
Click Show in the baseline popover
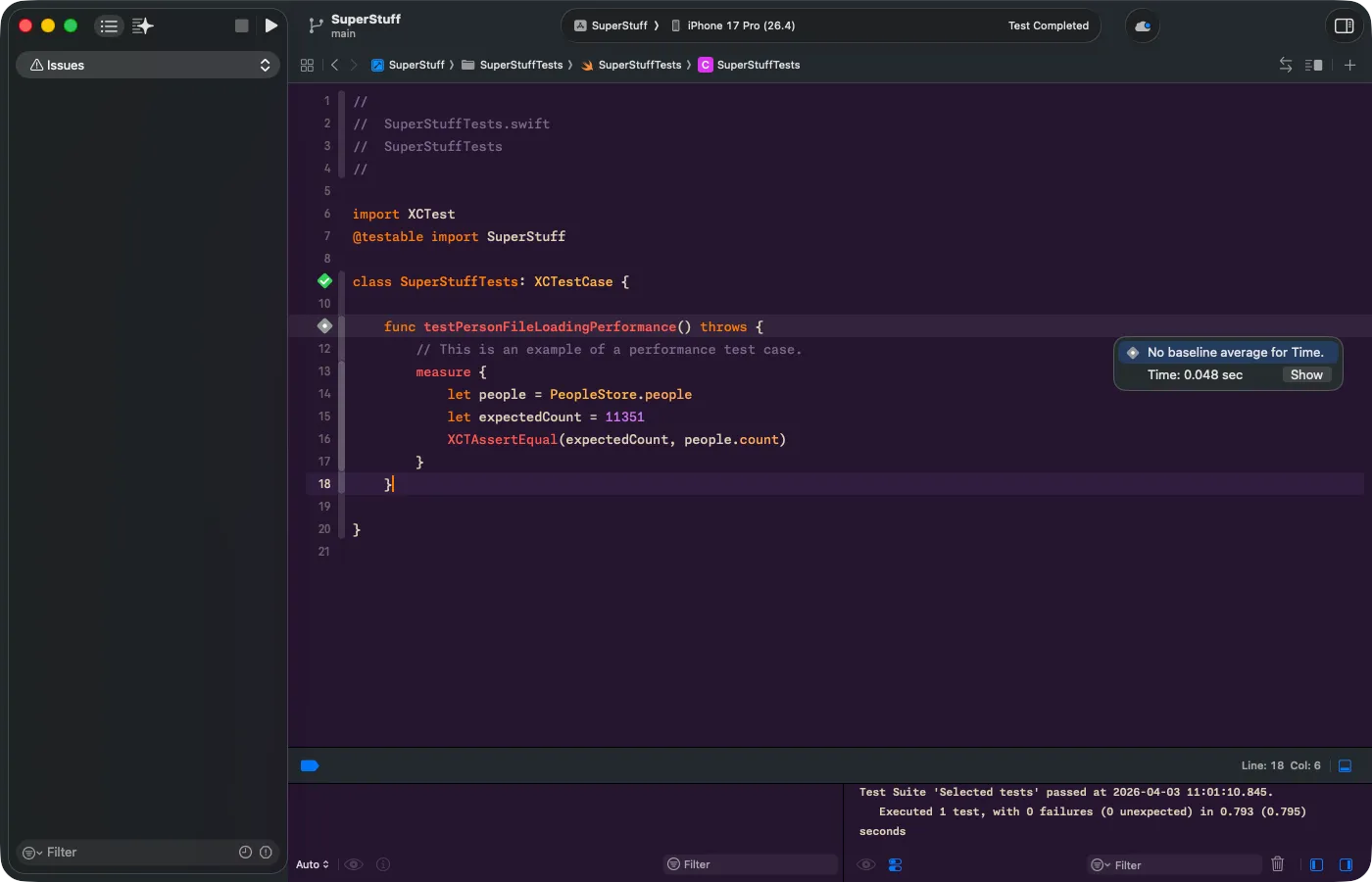click(1305, 374)
